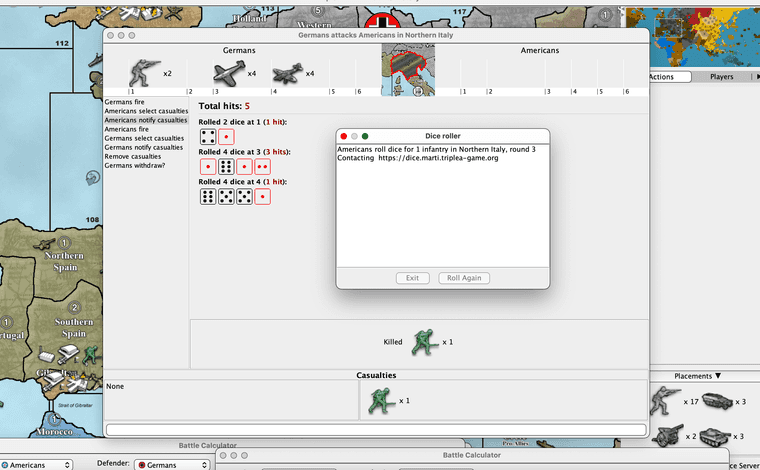Open the Germans defender dropdown in Battle Calculator
Screen dimensions: 760x470
click(172, 465)
